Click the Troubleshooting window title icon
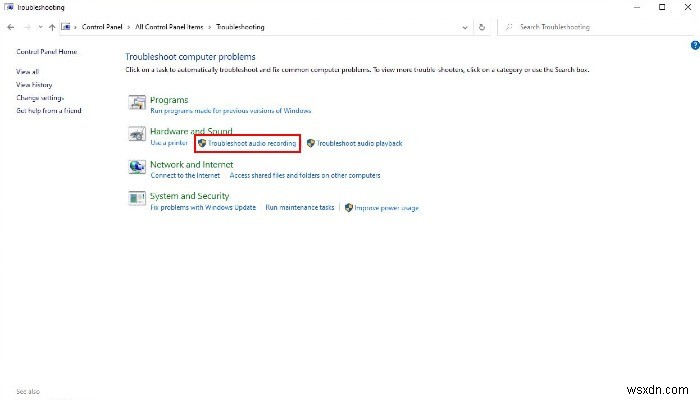The width and height of the screenshot is (700, 400). (x=8, y=7)
